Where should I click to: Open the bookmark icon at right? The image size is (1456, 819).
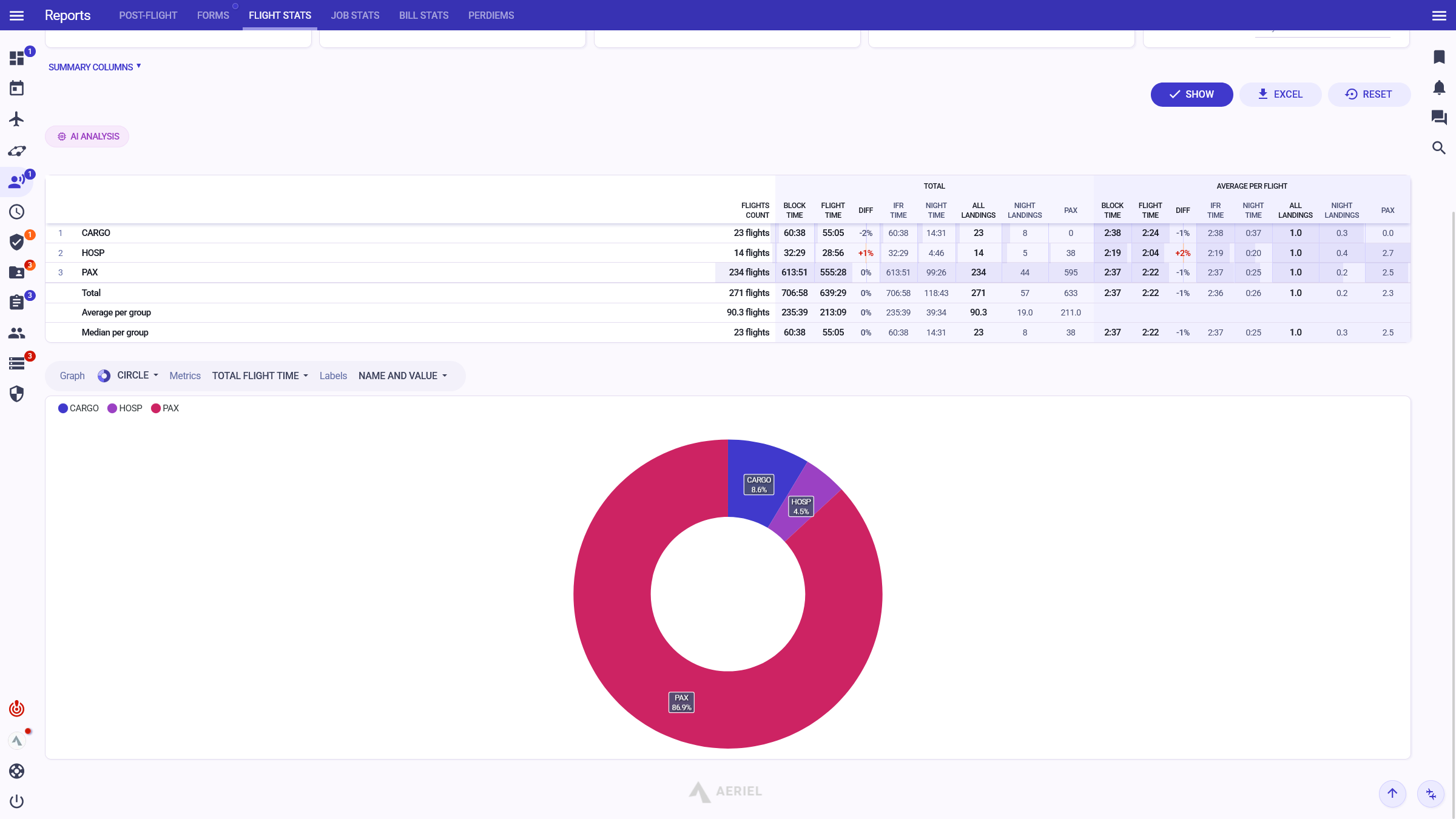[x=1439, y=57]
